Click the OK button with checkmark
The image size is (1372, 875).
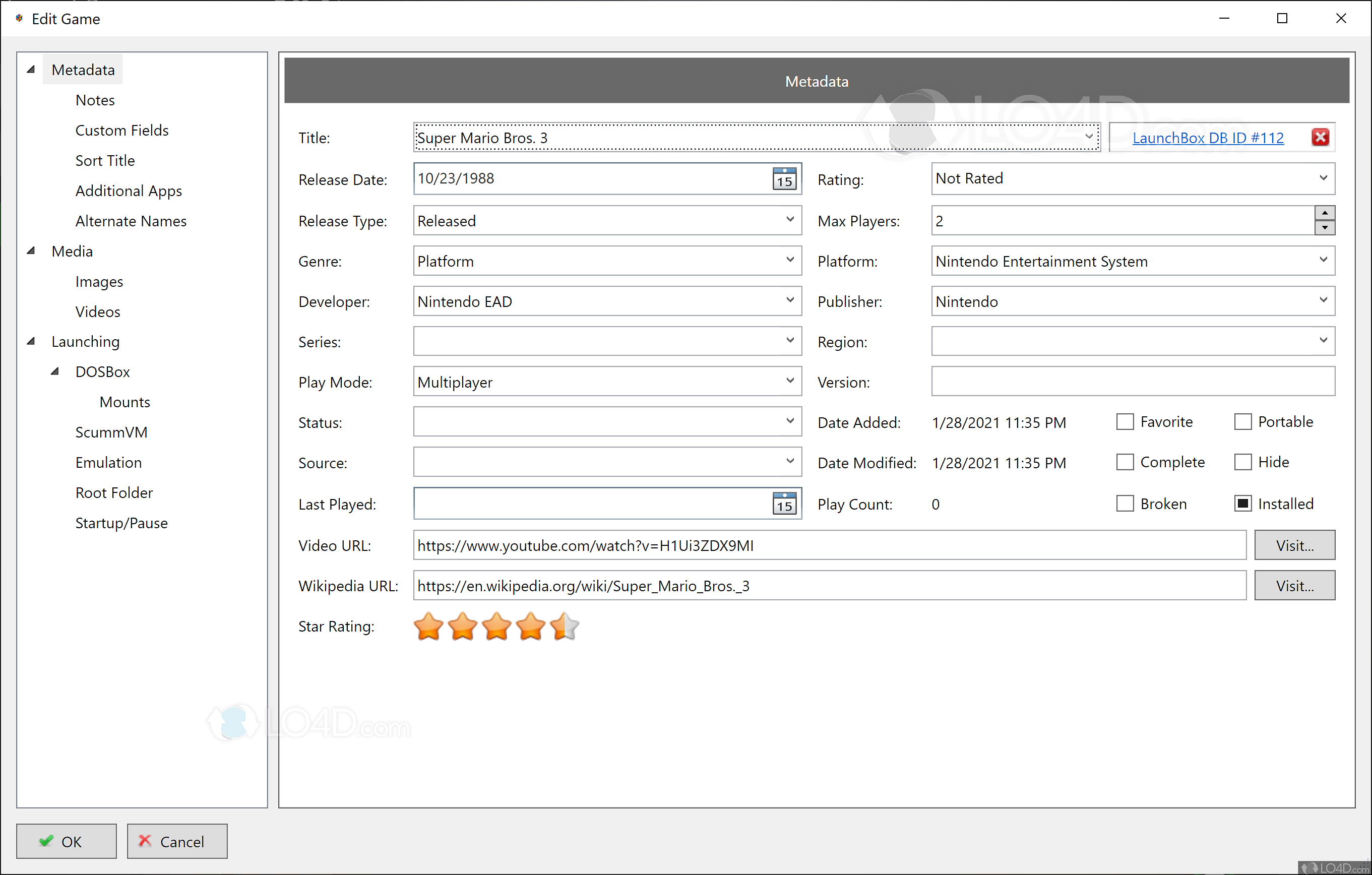tap(66, 841)
